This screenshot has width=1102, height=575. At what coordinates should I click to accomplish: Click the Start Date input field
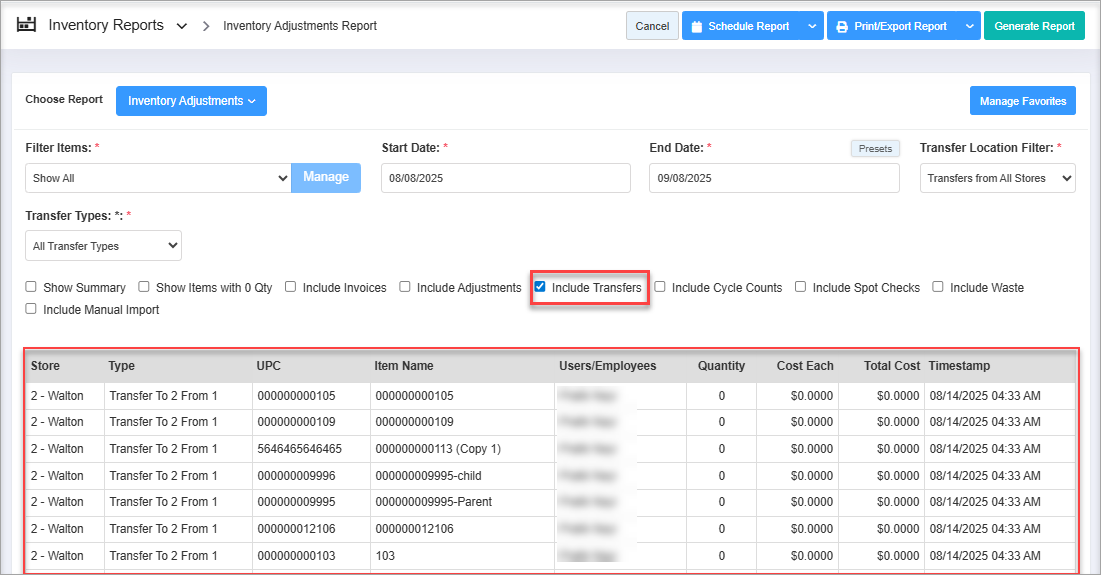(505, 178)
